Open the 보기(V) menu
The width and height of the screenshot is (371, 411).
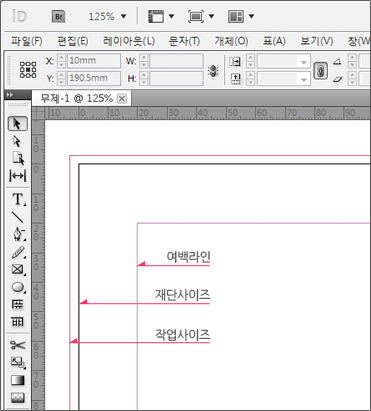pyautogui.click(x=316, y=41)
